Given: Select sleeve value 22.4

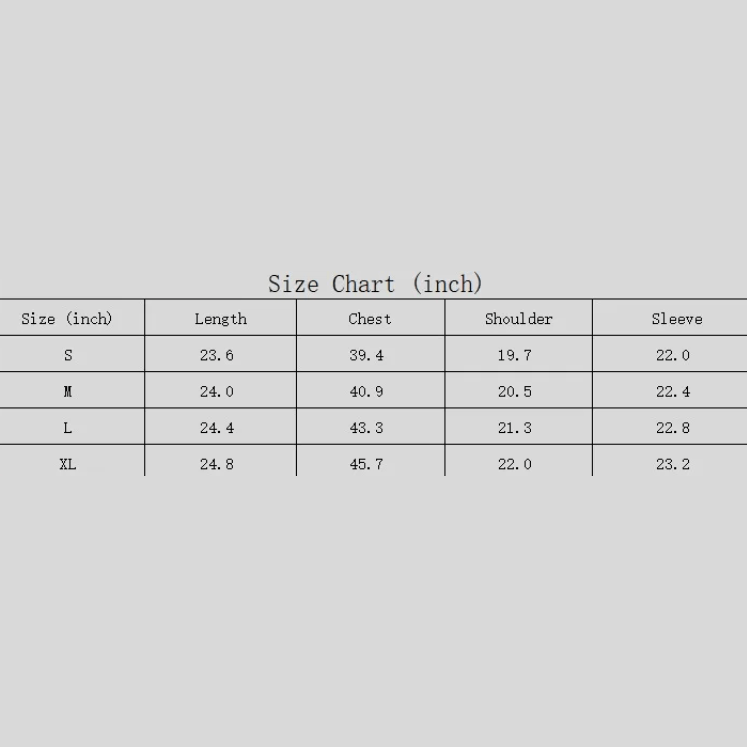Looking at the screenshot, I should pos(672,392).
